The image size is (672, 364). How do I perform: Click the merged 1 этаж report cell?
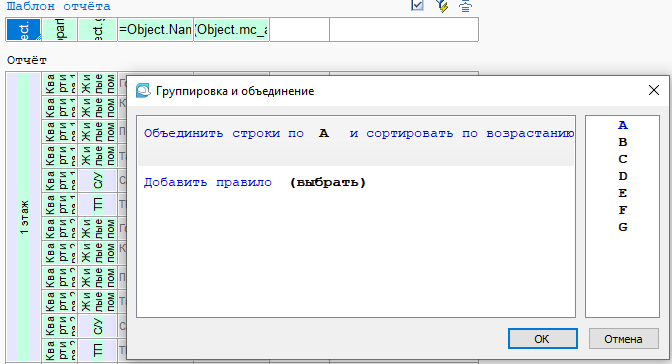23,217
